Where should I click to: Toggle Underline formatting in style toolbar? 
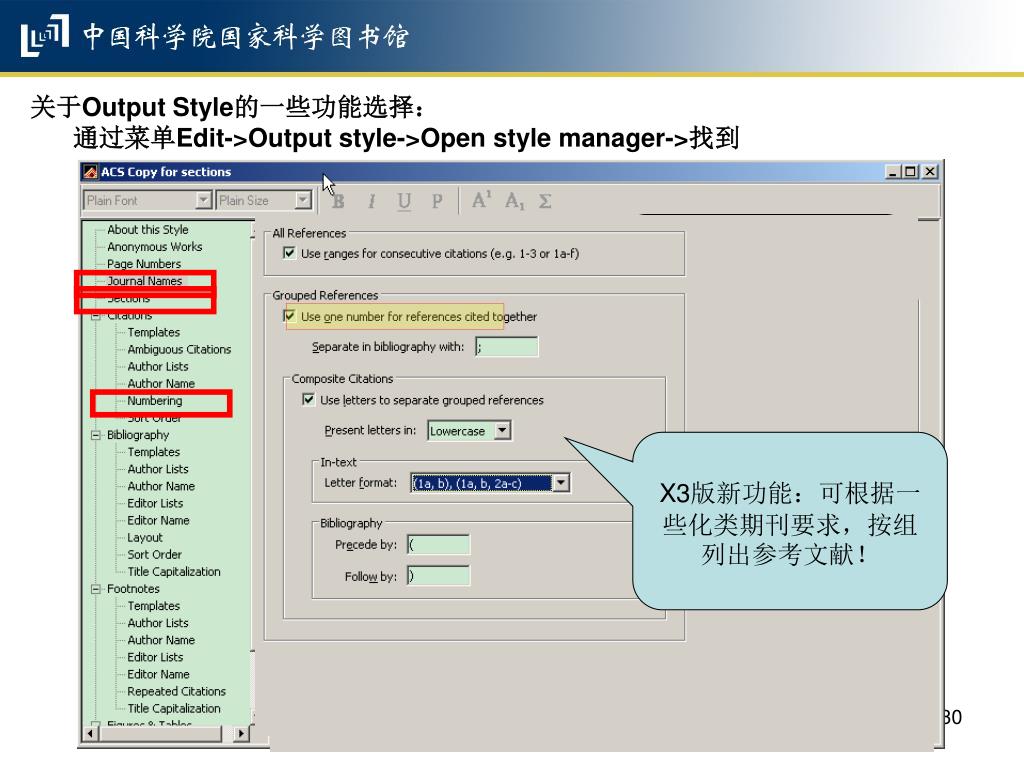(x=404, y=201)
